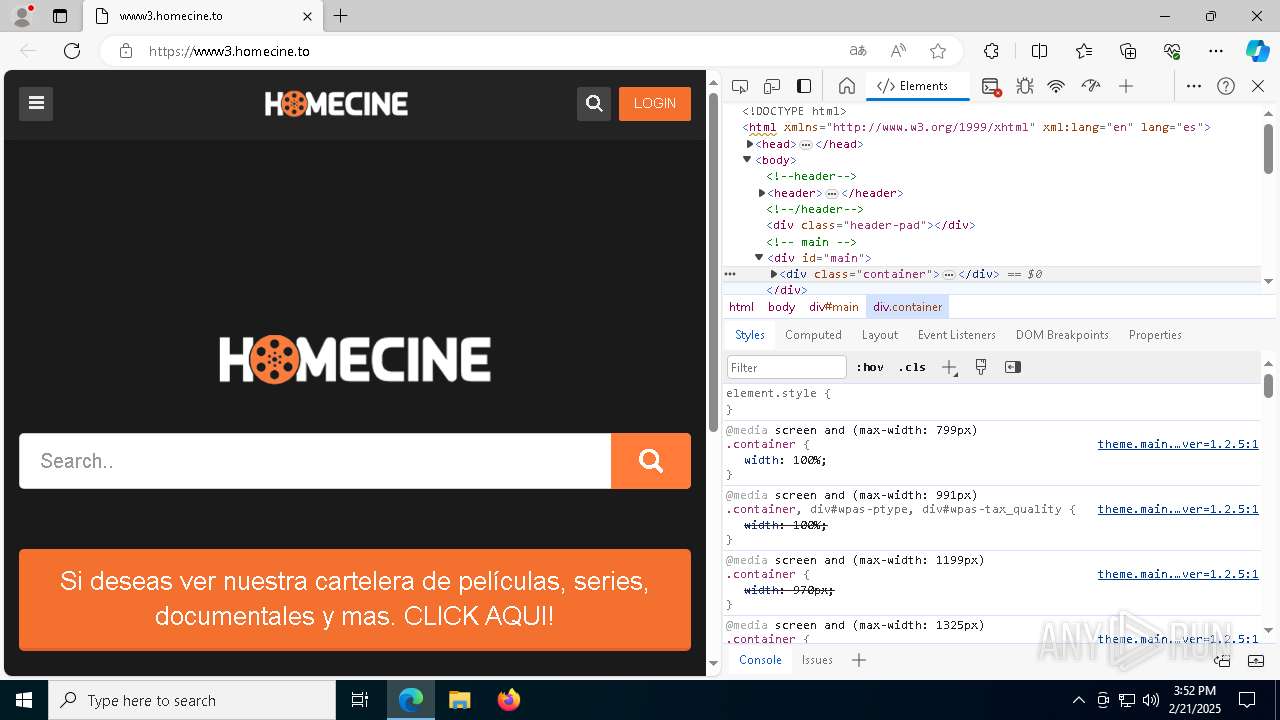Select the body breadcrumb
Viewport: 1280px width, 720px height.
click(x=782, y=307)
